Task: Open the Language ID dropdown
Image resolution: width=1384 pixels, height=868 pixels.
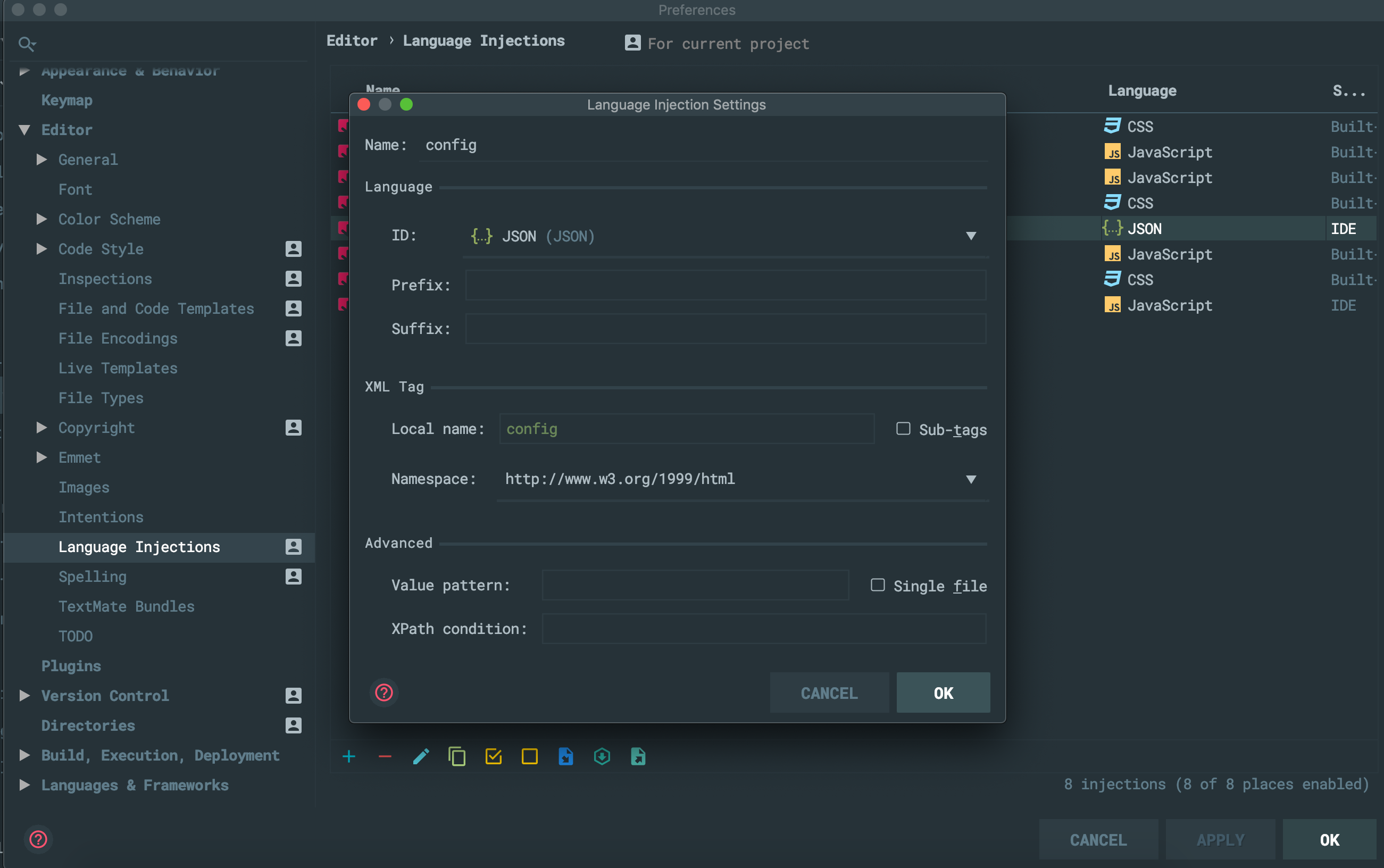Action: (x=971, y=236)
